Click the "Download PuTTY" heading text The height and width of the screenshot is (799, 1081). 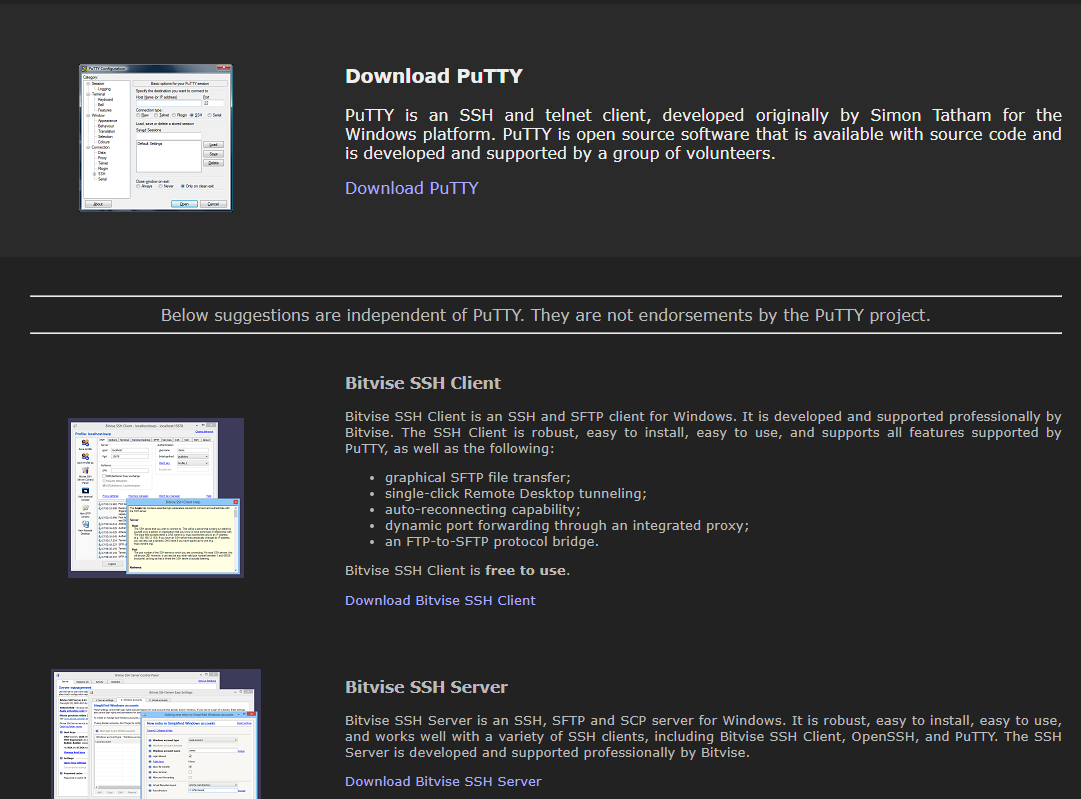(434, 76)
